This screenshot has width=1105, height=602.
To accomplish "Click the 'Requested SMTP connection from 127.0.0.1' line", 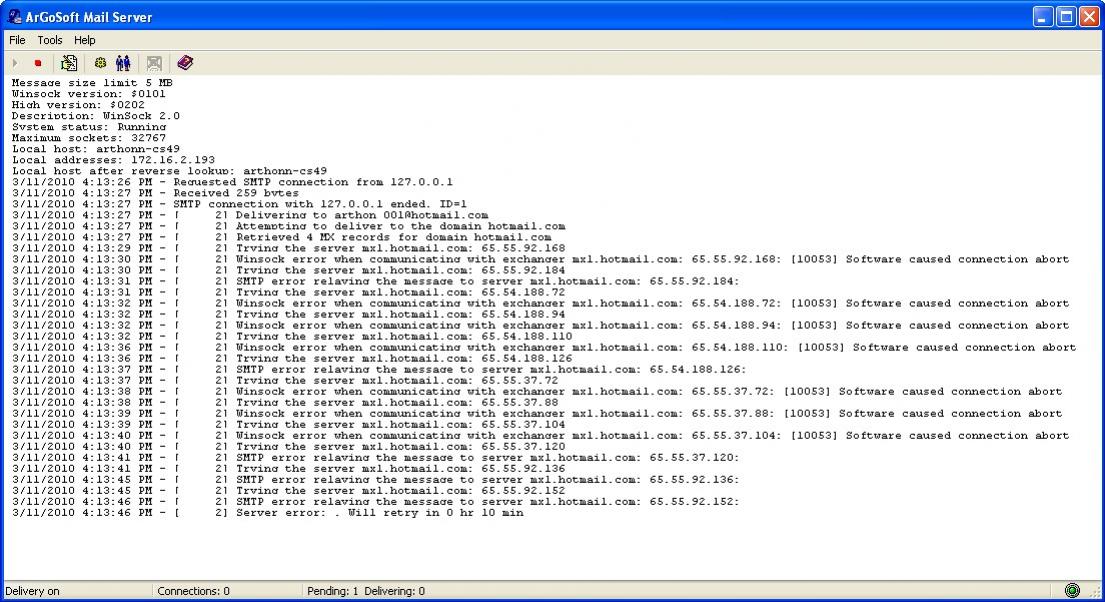I will pyautogui.click(x=233, y=182).
